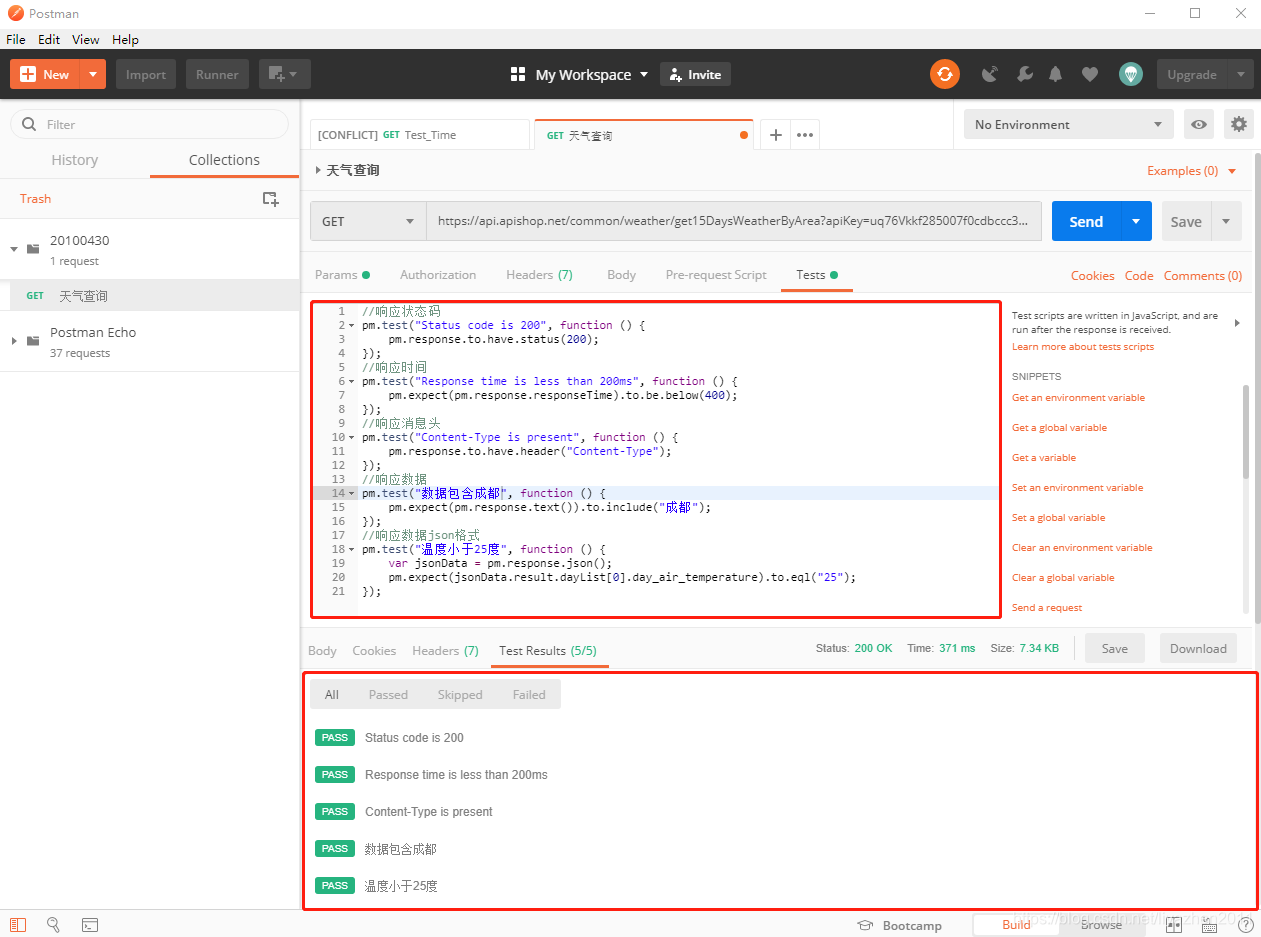Create a new collection with the folder-plus icon
The width and height of the screenshot is (1261, 937).
click(270, 199)
